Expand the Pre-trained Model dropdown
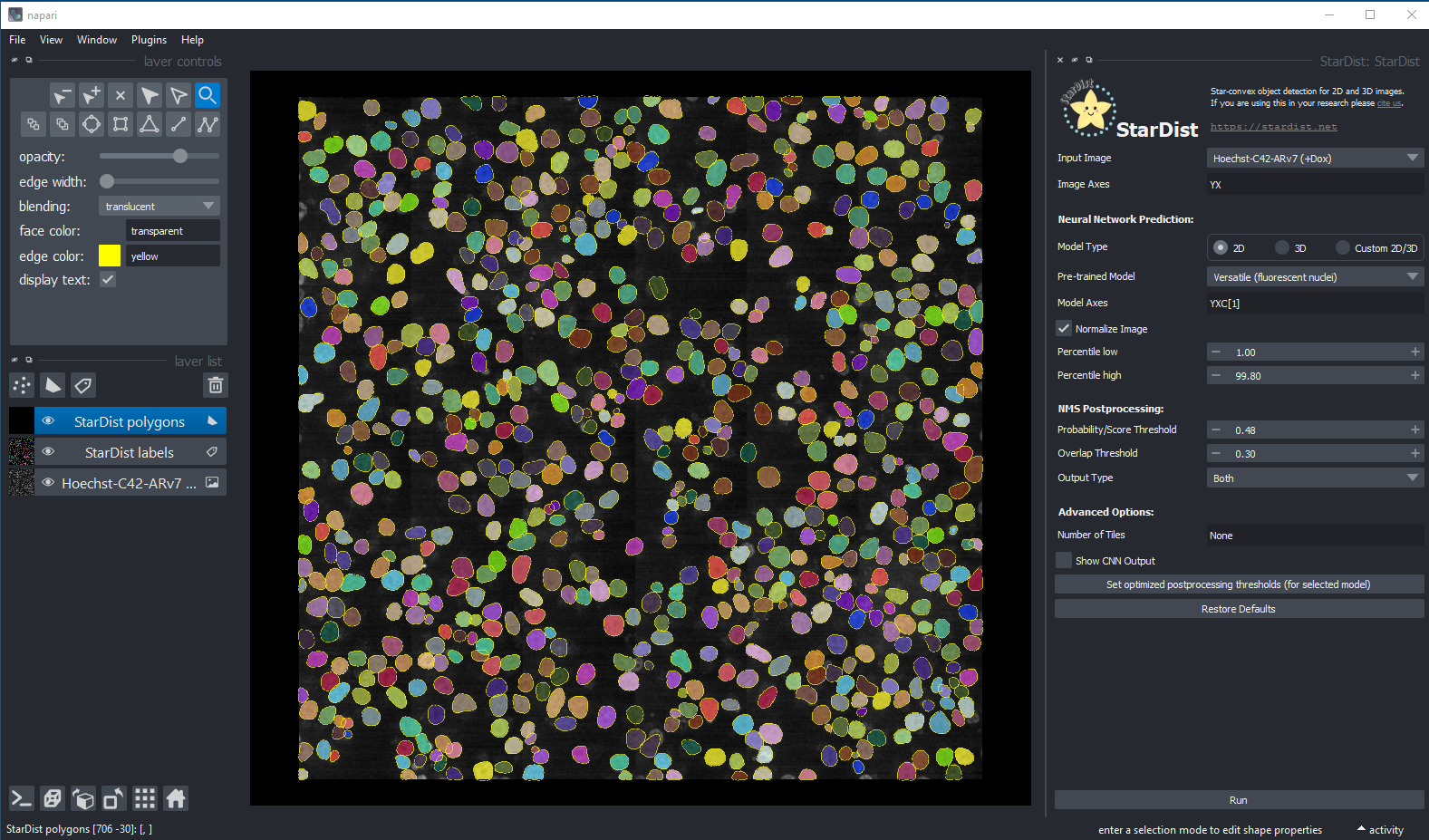The image size is (1429, 840). point(1314,277)
